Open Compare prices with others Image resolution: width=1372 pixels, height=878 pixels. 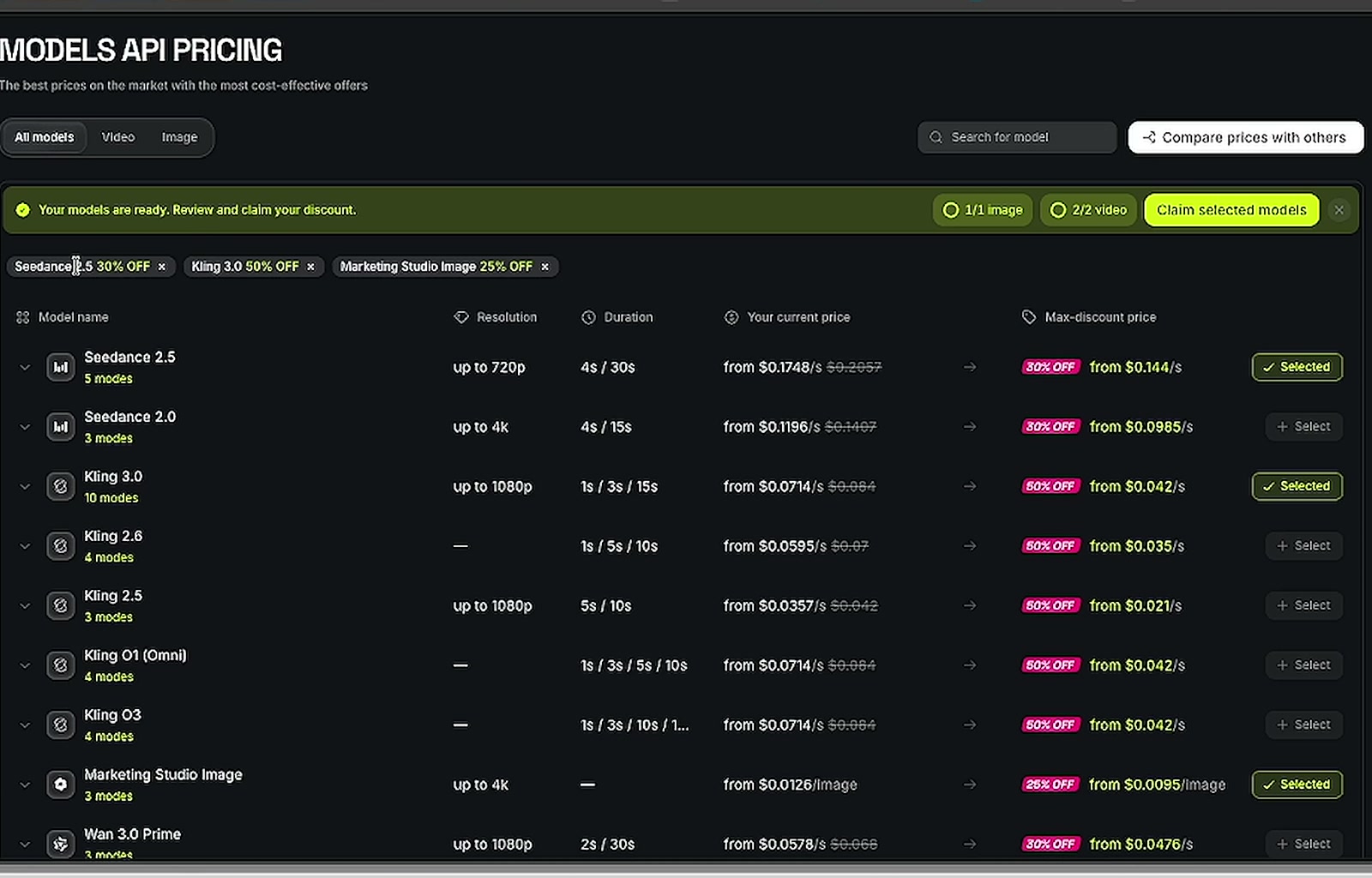pos(1246,137)
